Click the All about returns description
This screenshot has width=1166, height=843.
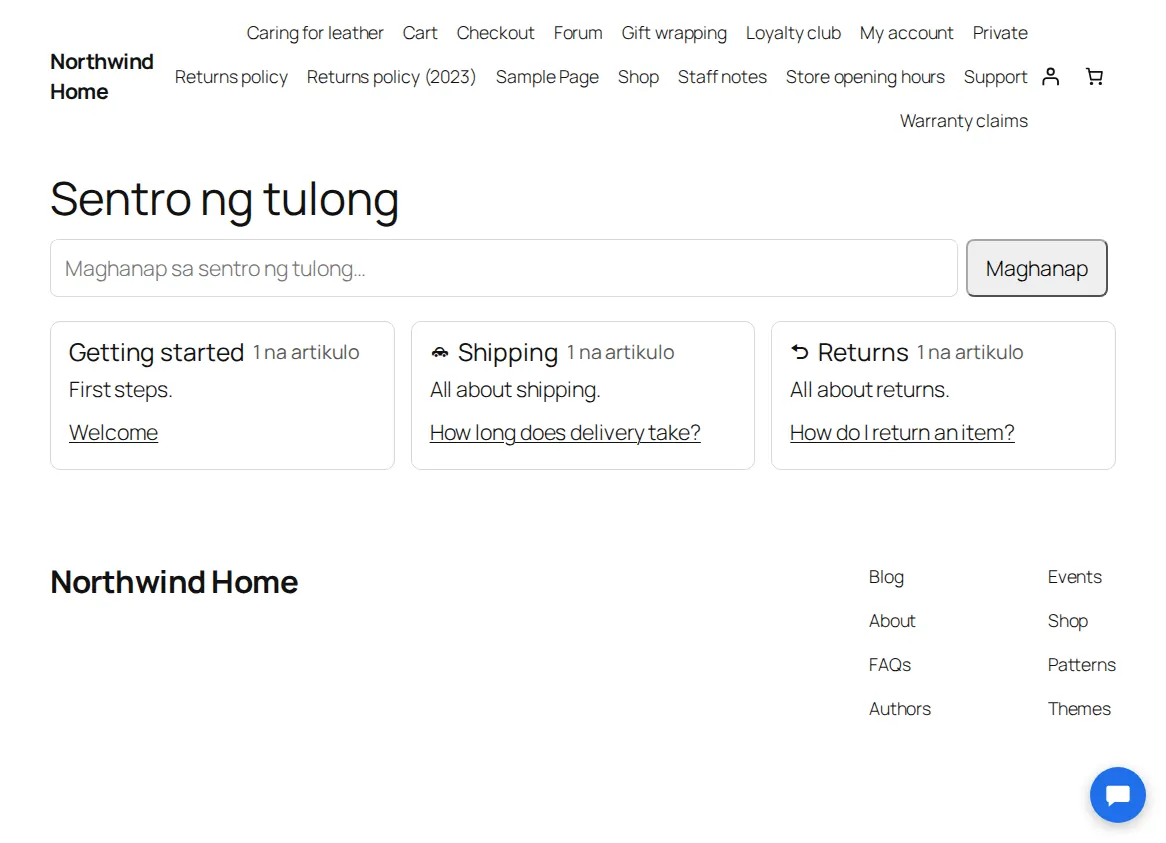pos(869,390)
